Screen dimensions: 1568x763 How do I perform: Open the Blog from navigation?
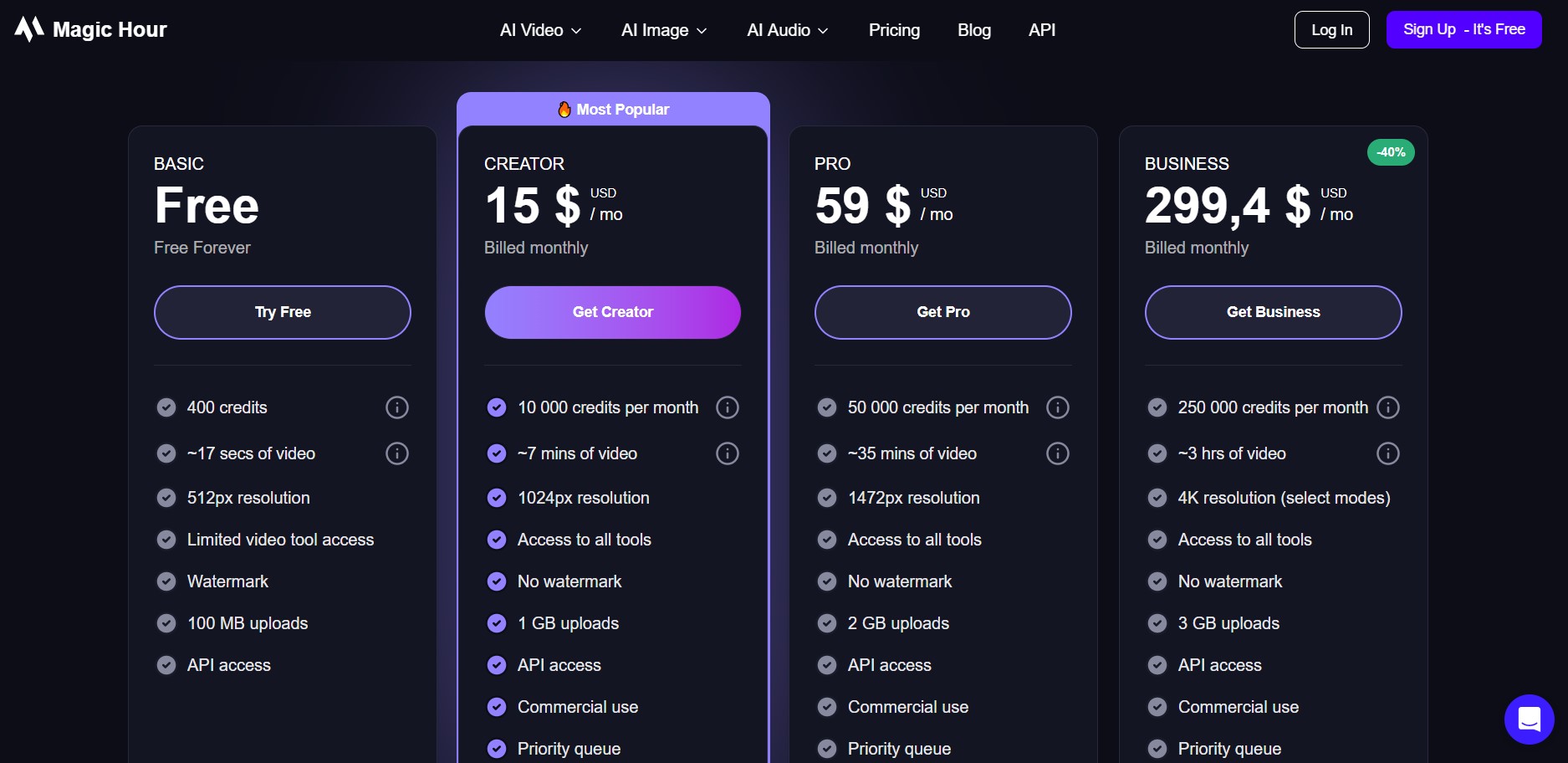click(x=973, y=30)
